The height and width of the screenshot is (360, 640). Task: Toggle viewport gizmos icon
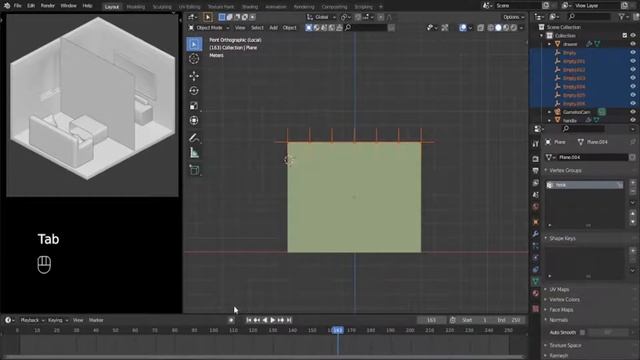(445, 28)
